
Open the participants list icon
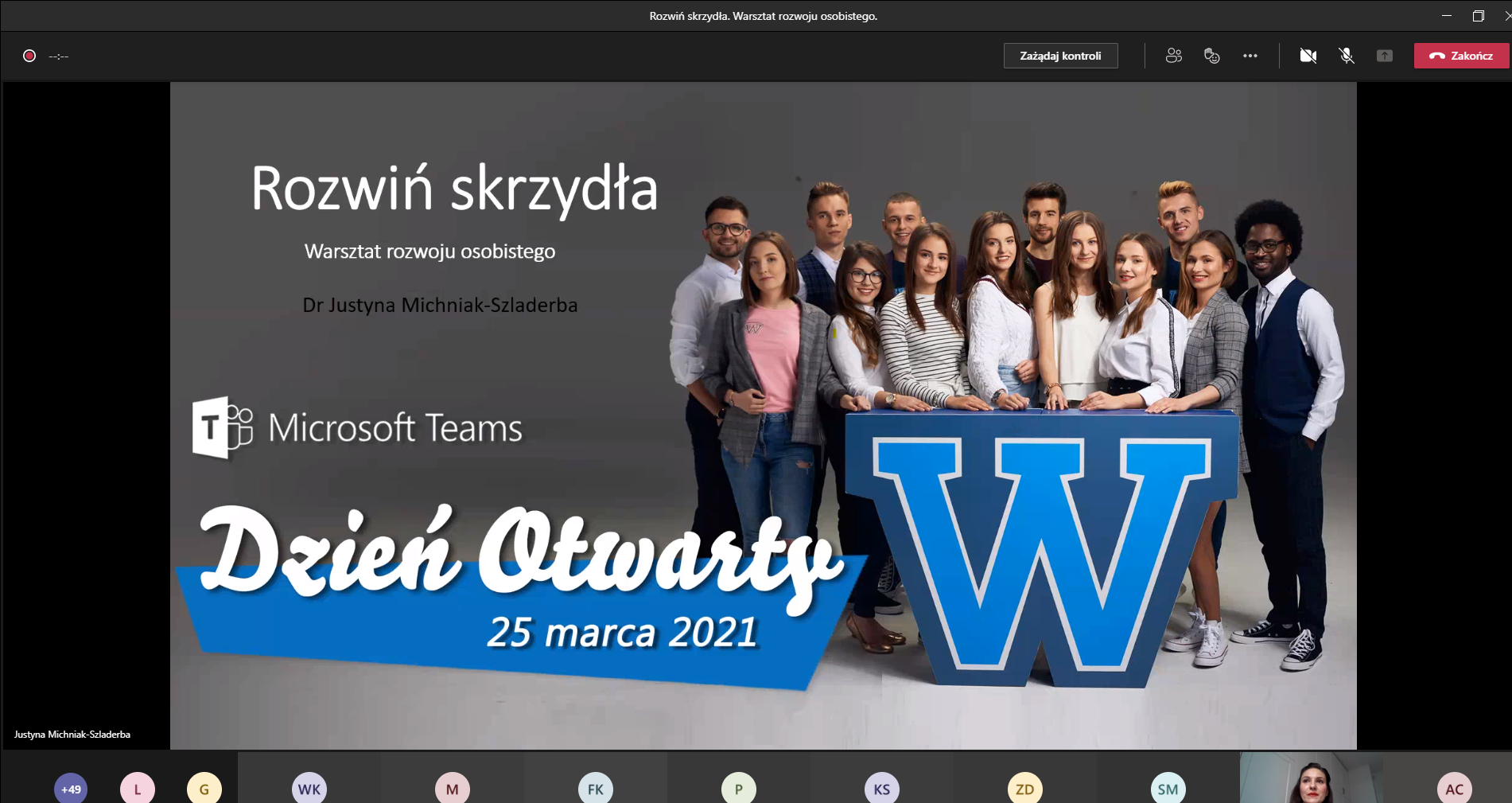click(1173, 56)
